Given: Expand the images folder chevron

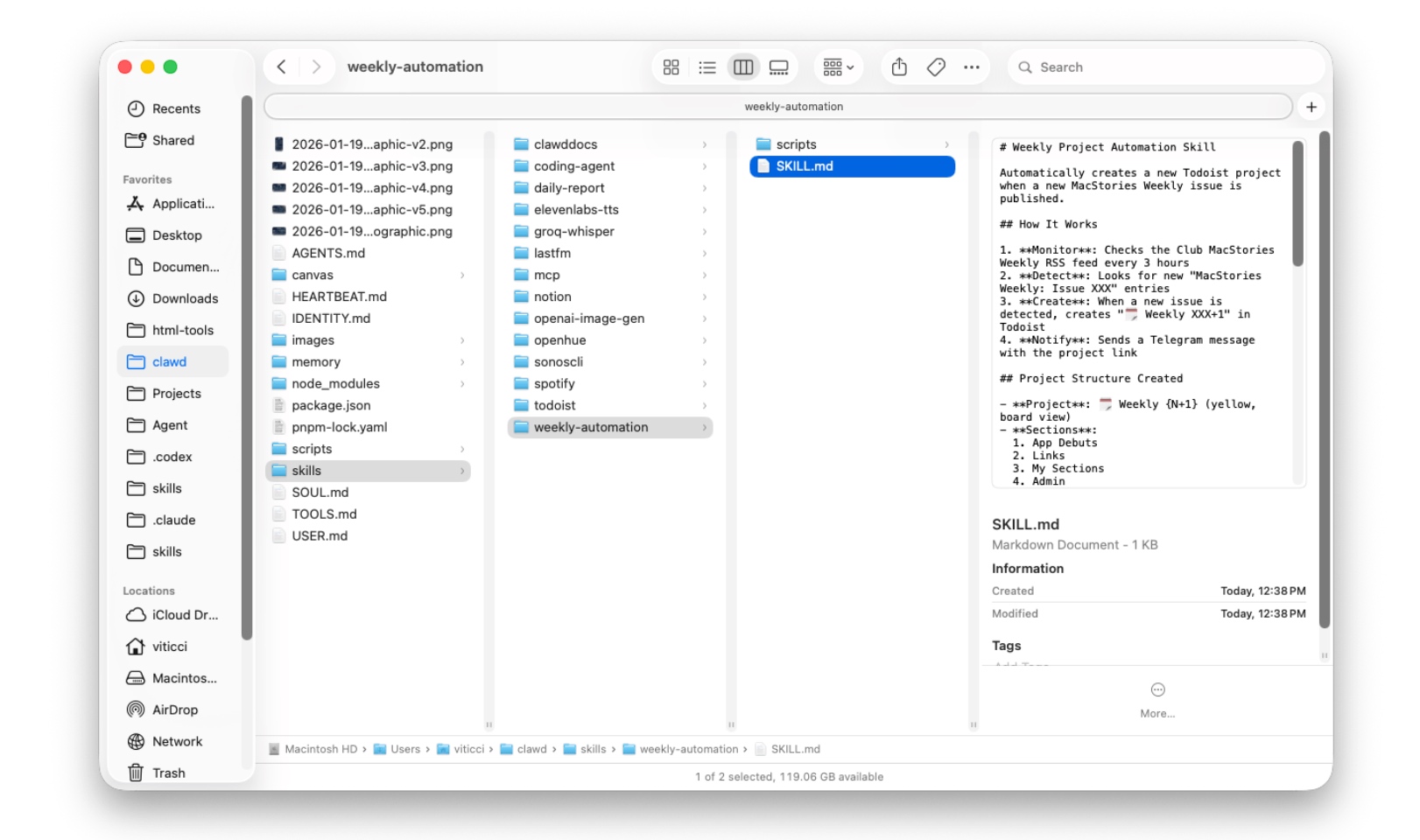Looking at the screenshot, I should coord(462,340).
